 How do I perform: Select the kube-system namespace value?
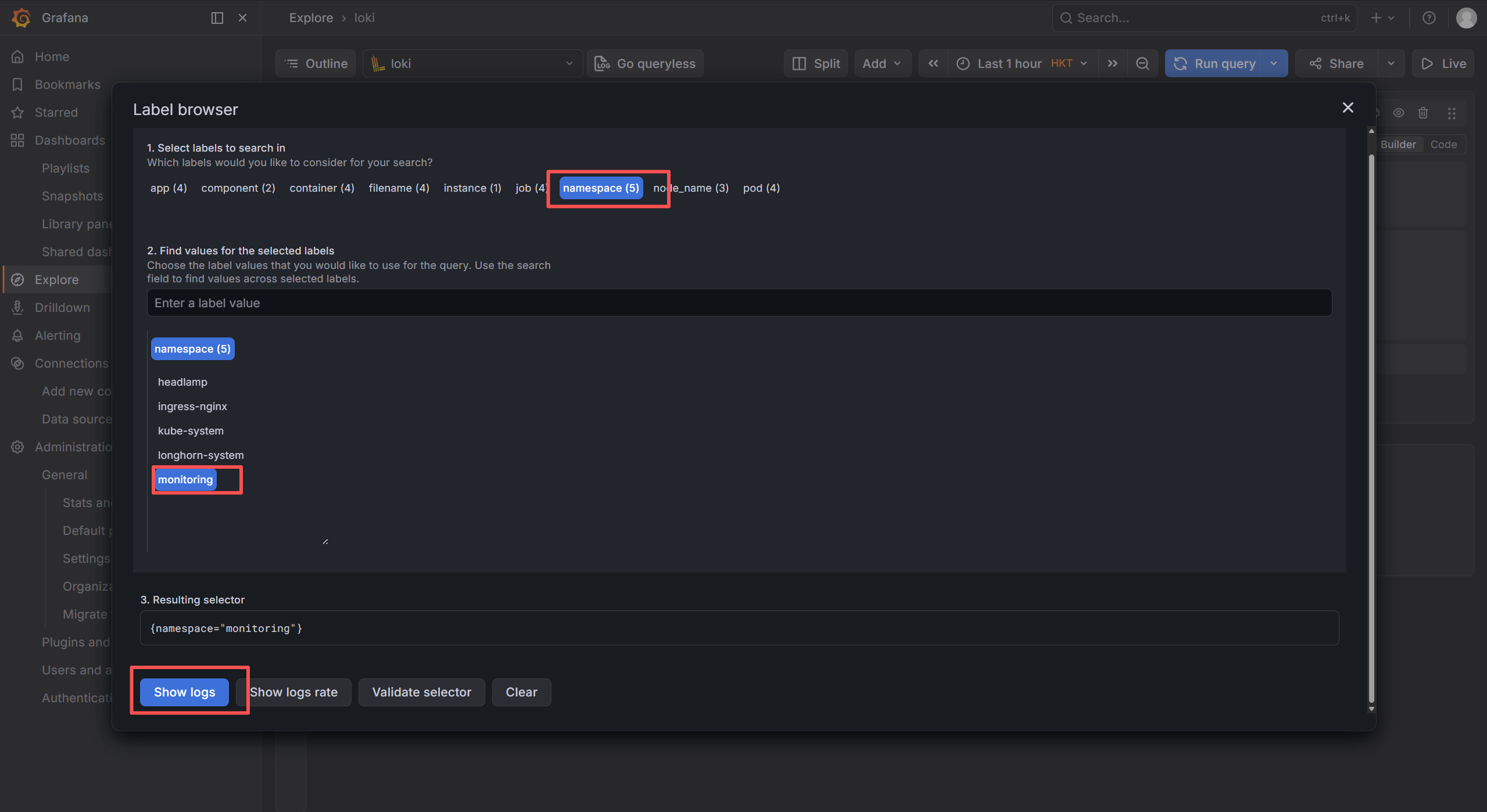[191, 430]
